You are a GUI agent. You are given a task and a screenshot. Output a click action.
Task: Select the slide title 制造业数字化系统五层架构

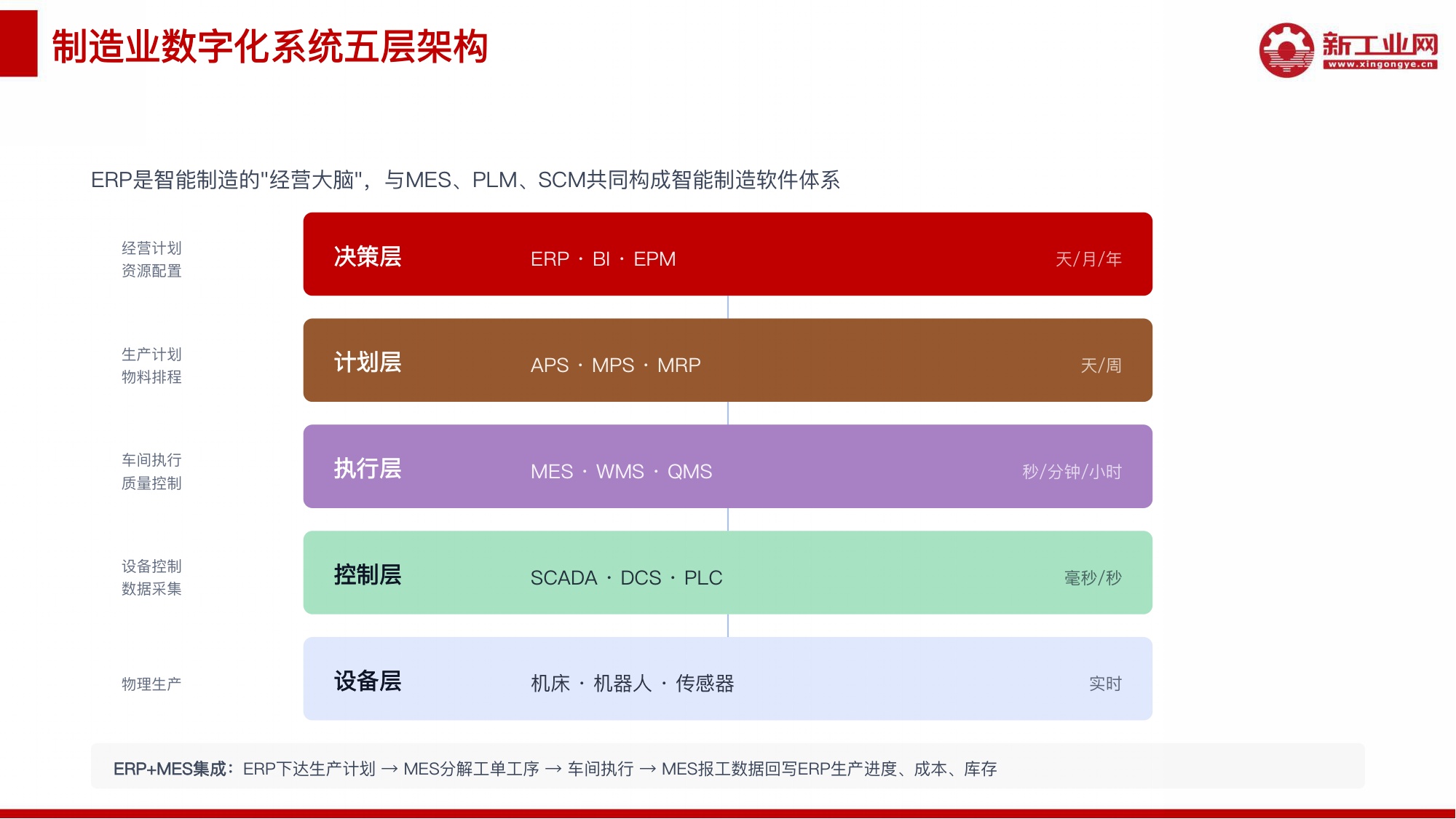[x=269, y=47]
